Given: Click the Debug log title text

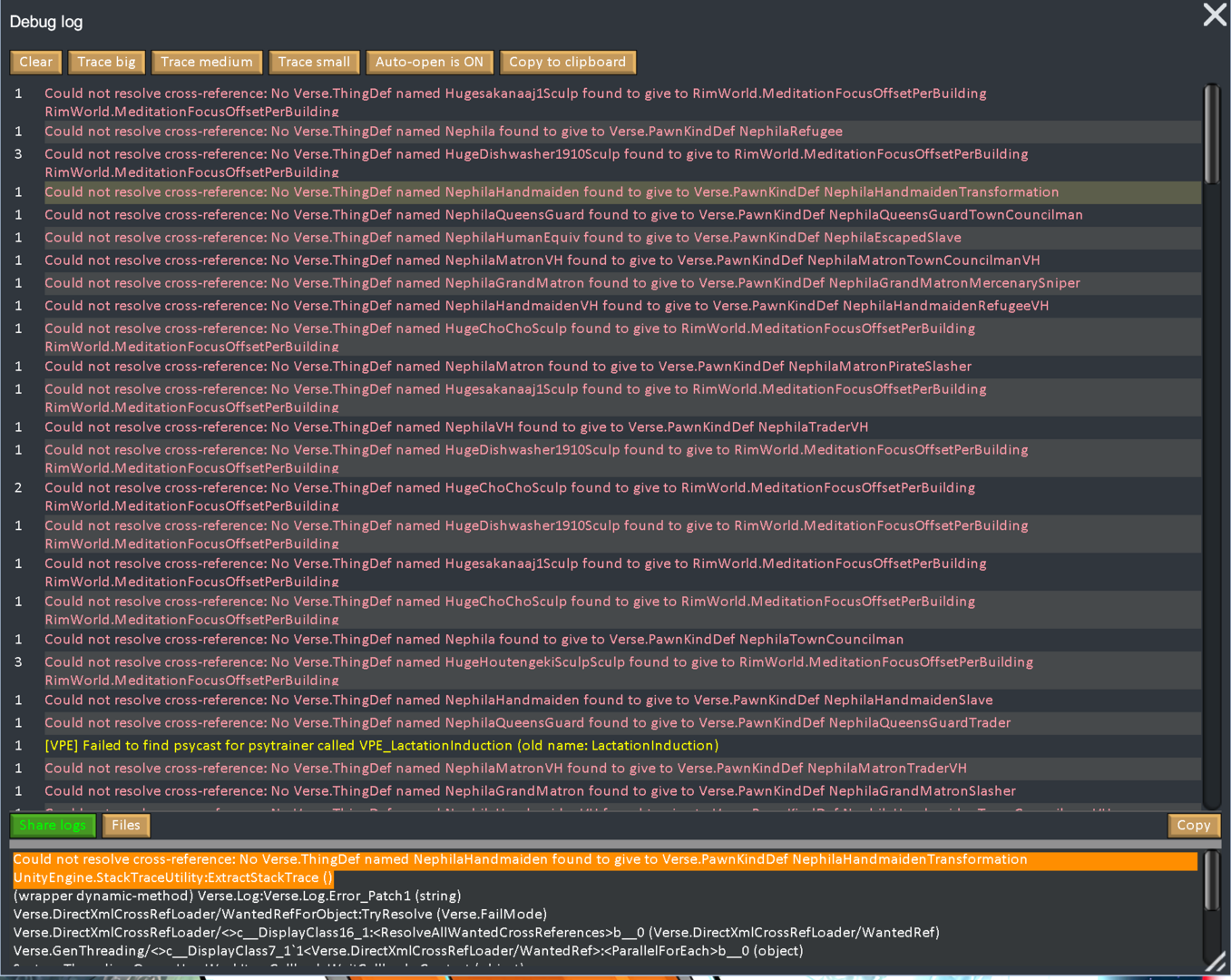Looking at the screenshot, I should (46, 22).
